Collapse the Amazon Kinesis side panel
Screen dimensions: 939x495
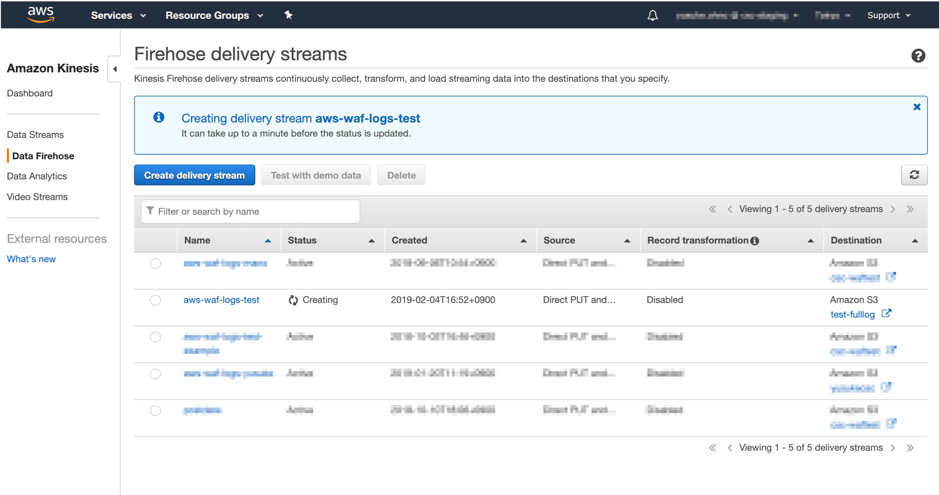point(115,69)
